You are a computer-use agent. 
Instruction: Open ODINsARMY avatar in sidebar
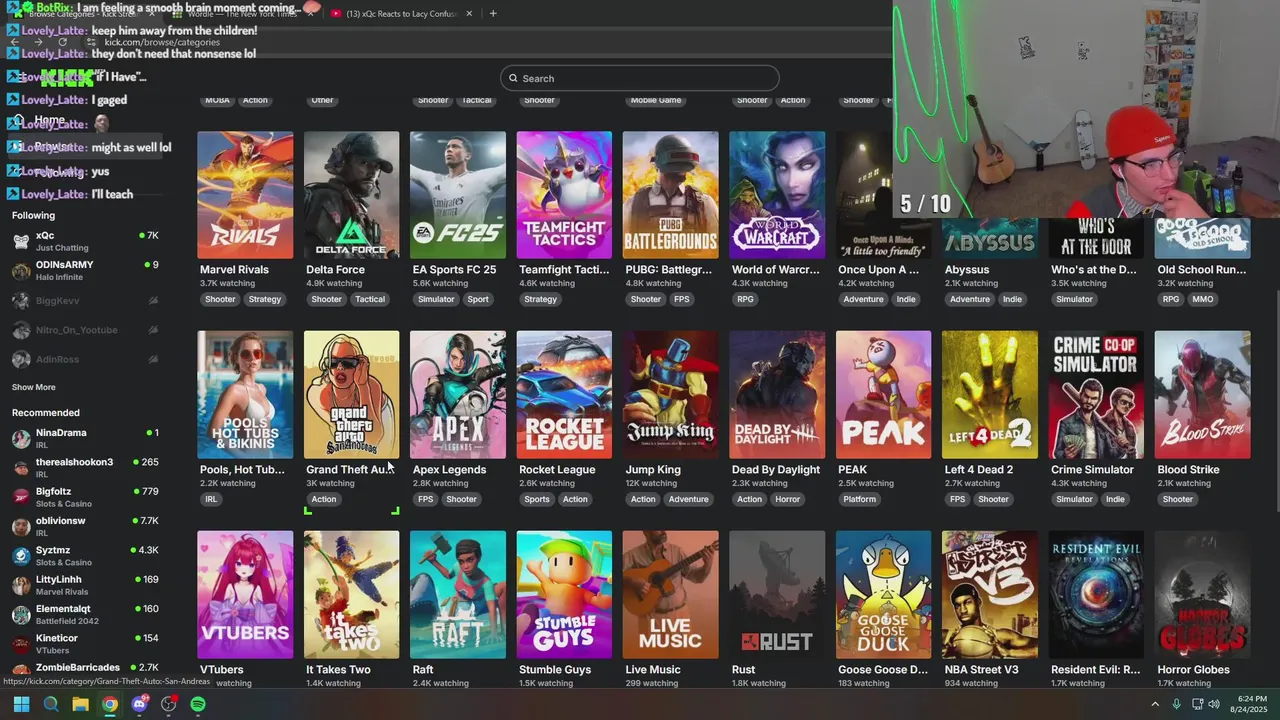point(21,271)
